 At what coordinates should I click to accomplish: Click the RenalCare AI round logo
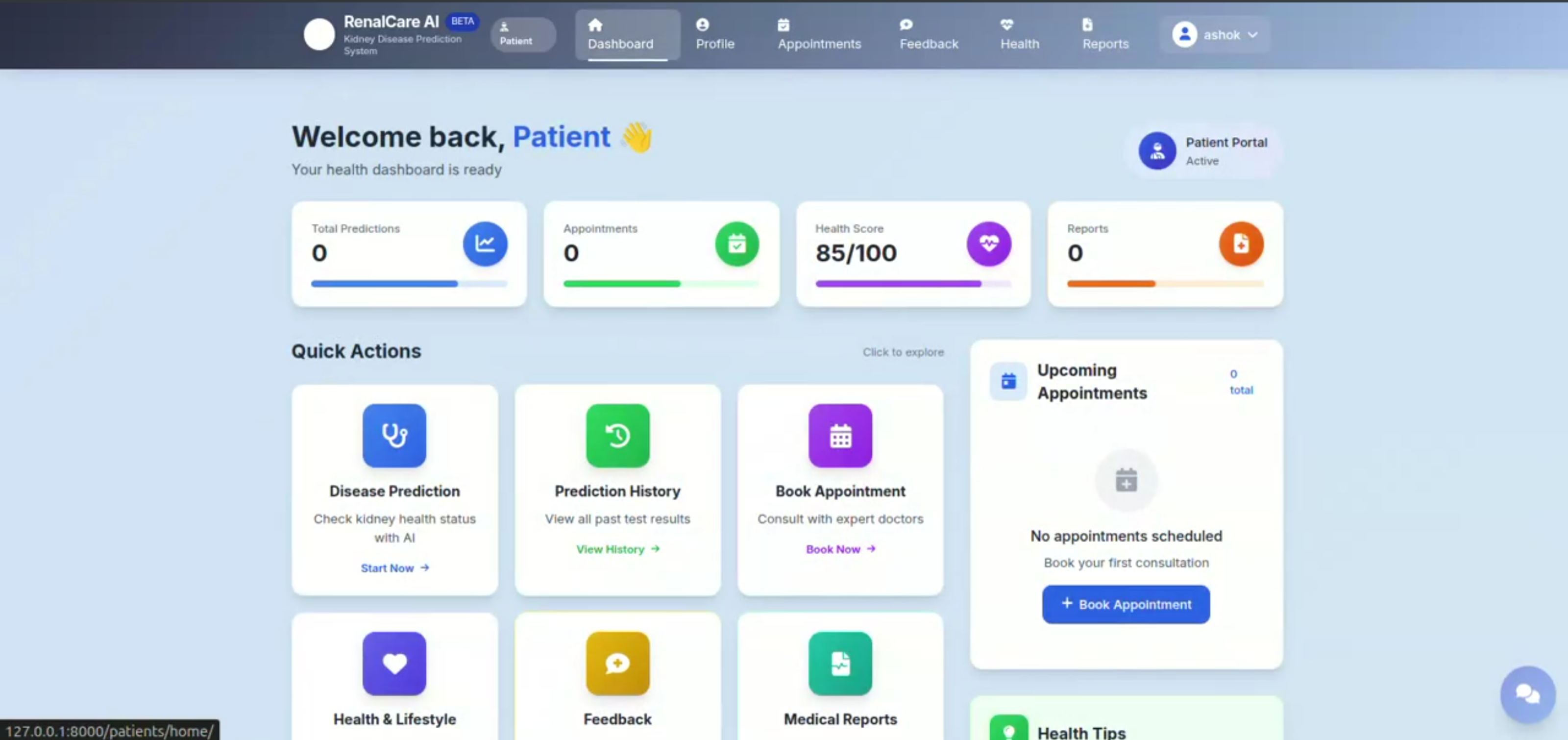319,35
